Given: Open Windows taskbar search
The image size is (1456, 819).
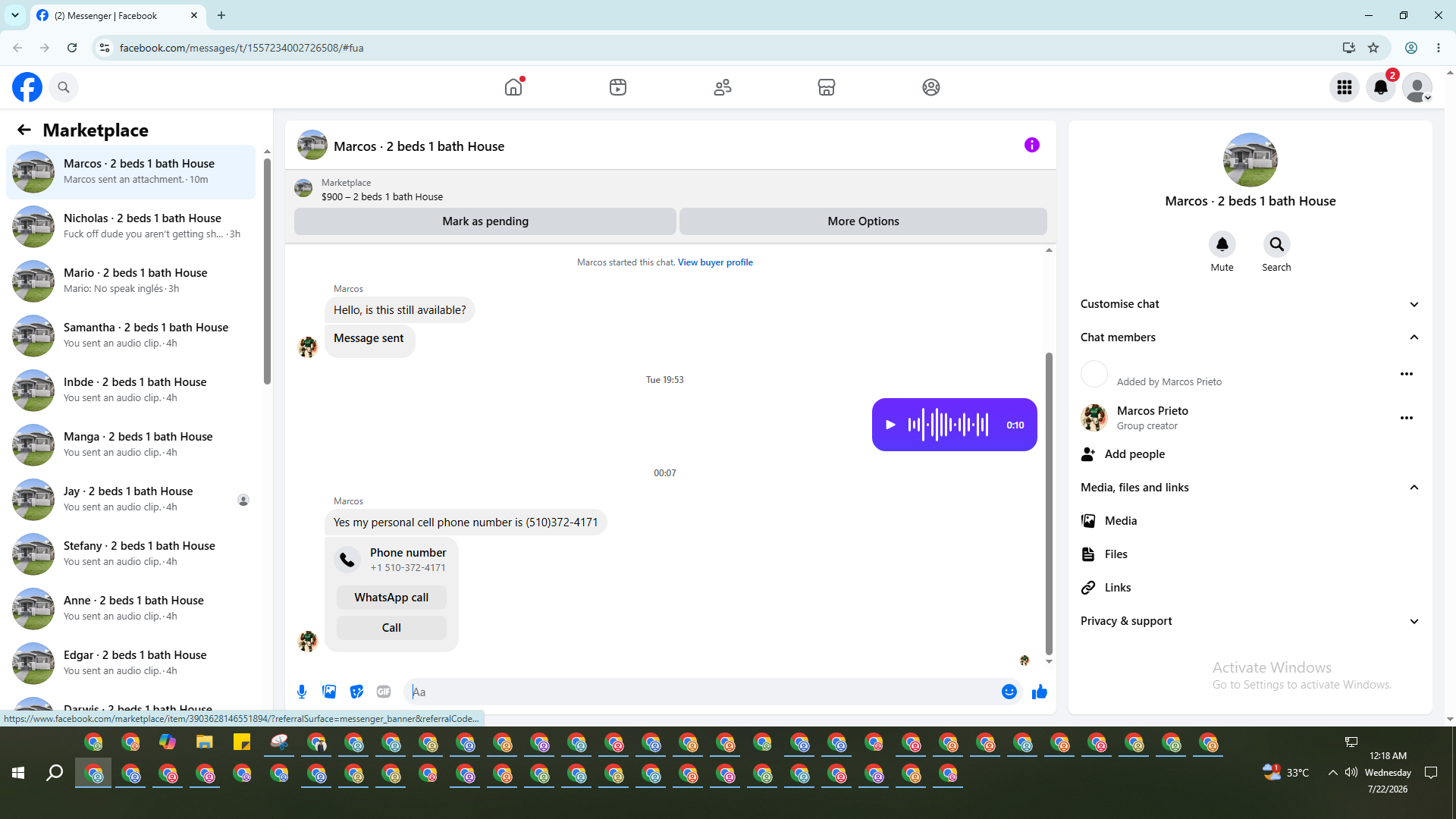Looking at the screenshot, I should pyautogui.click(x=55, y=773).
